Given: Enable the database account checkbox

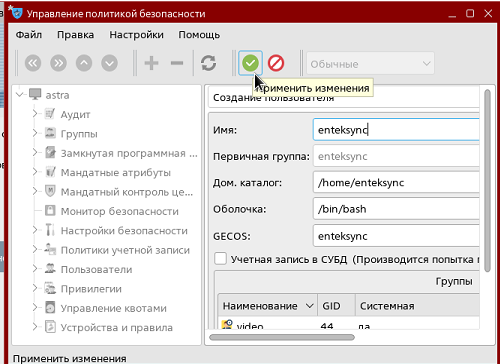Looking at the screenshot, I should coord(220,259).
